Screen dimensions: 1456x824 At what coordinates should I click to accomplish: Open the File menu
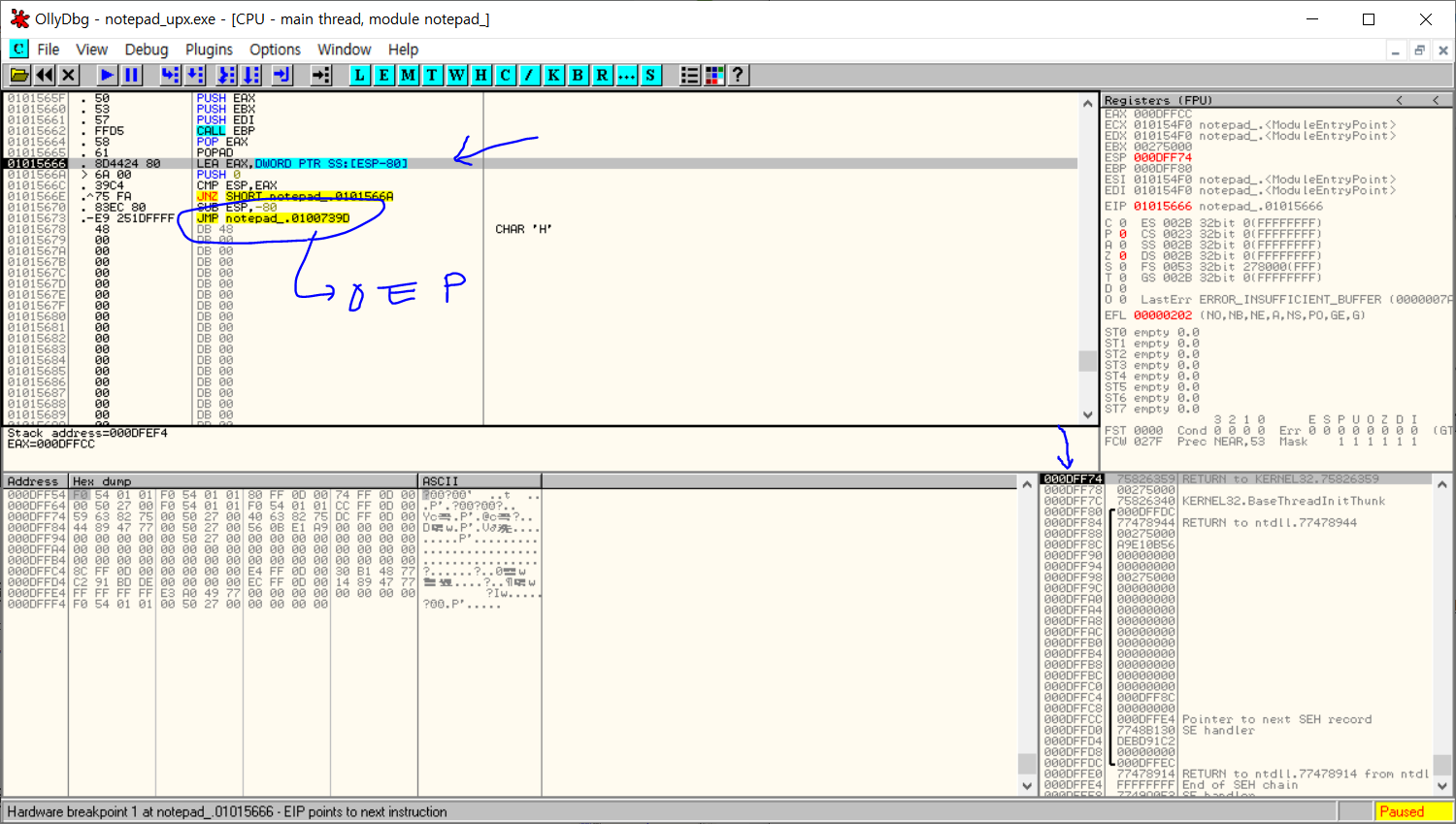coord(49,49)
